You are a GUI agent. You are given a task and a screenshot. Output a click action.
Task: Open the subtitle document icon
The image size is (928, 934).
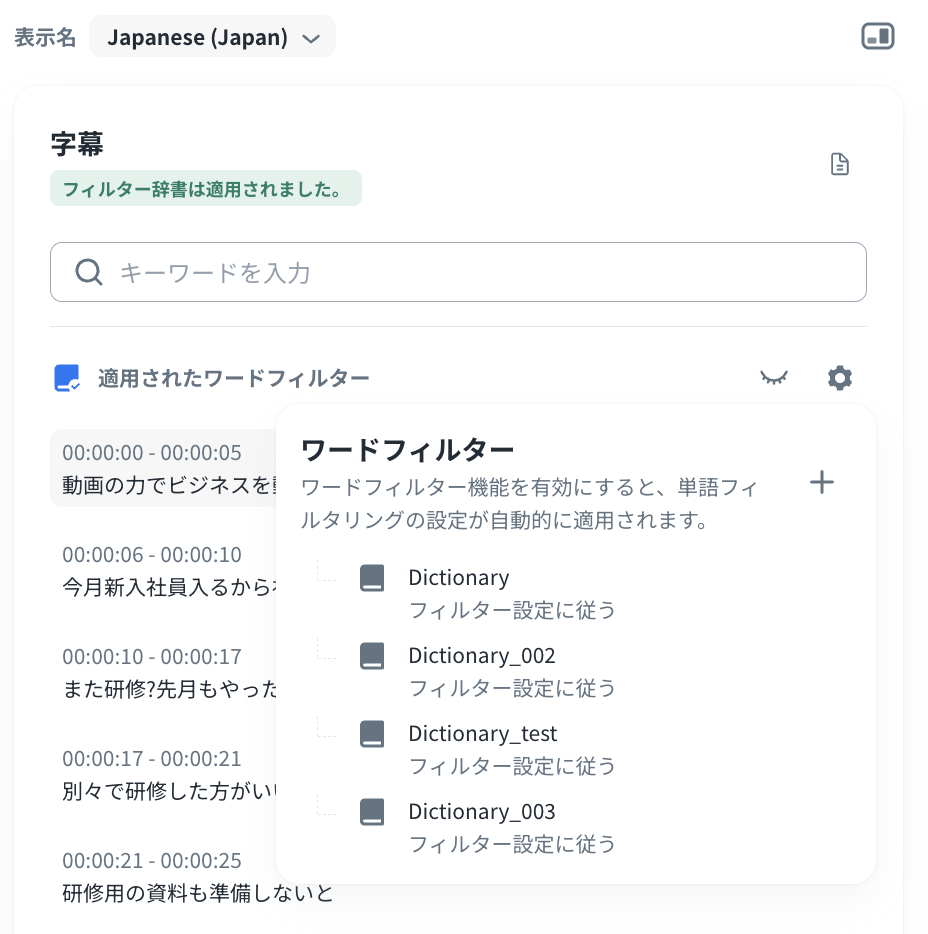(839, 165)
